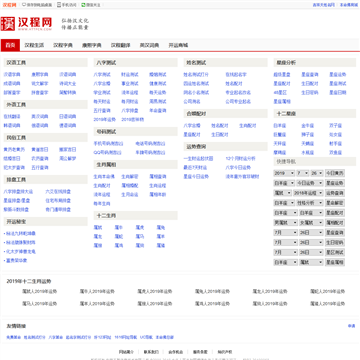Click the 汉程网 logo image
The width and height of the screenshot is (360, 360).
pos(27,24)
